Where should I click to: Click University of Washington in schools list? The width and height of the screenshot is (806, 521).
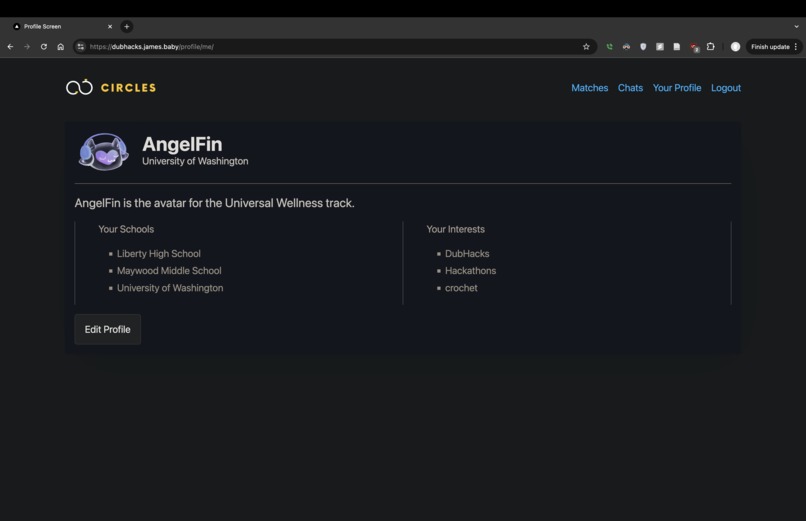[170, 288]
